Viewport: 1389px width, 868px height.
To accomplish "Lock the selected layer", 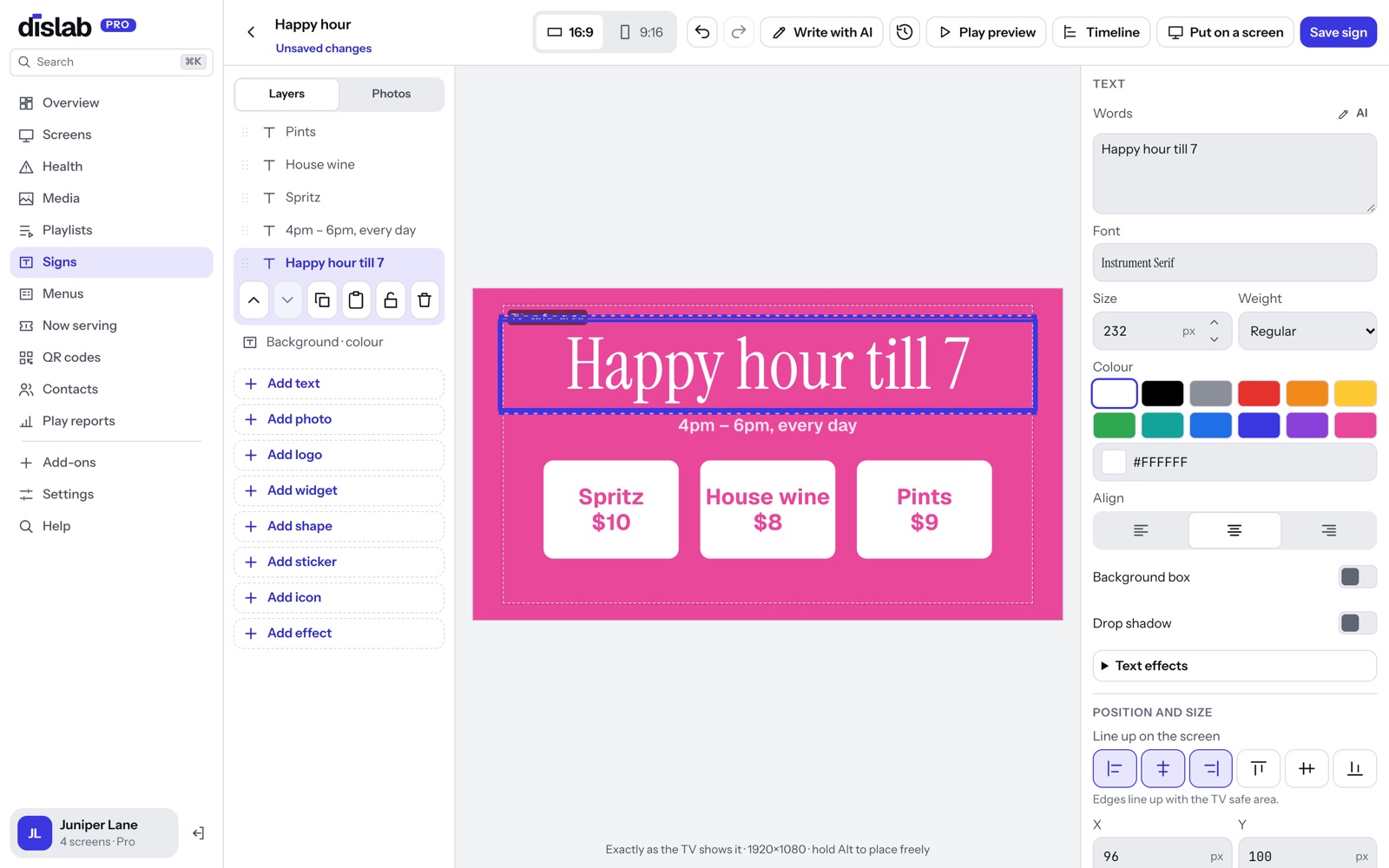I will click(391, 300).
